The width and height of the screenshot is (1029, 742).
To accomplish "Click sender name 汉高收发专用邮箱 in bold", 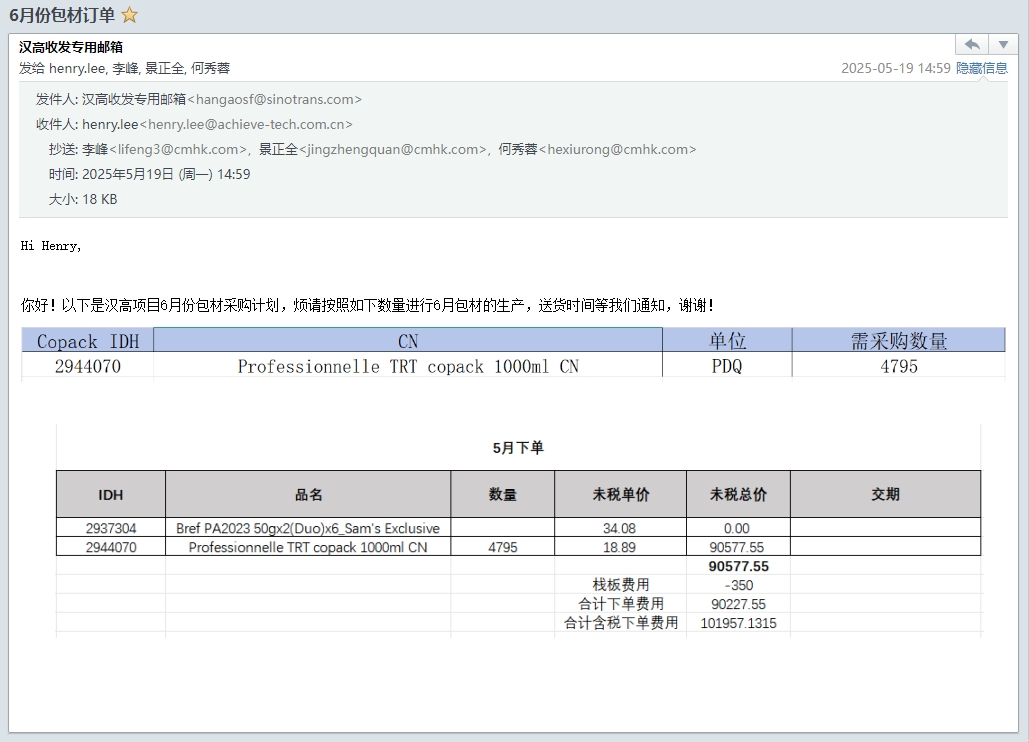I will pyautogui.click(x=71, y=47).
